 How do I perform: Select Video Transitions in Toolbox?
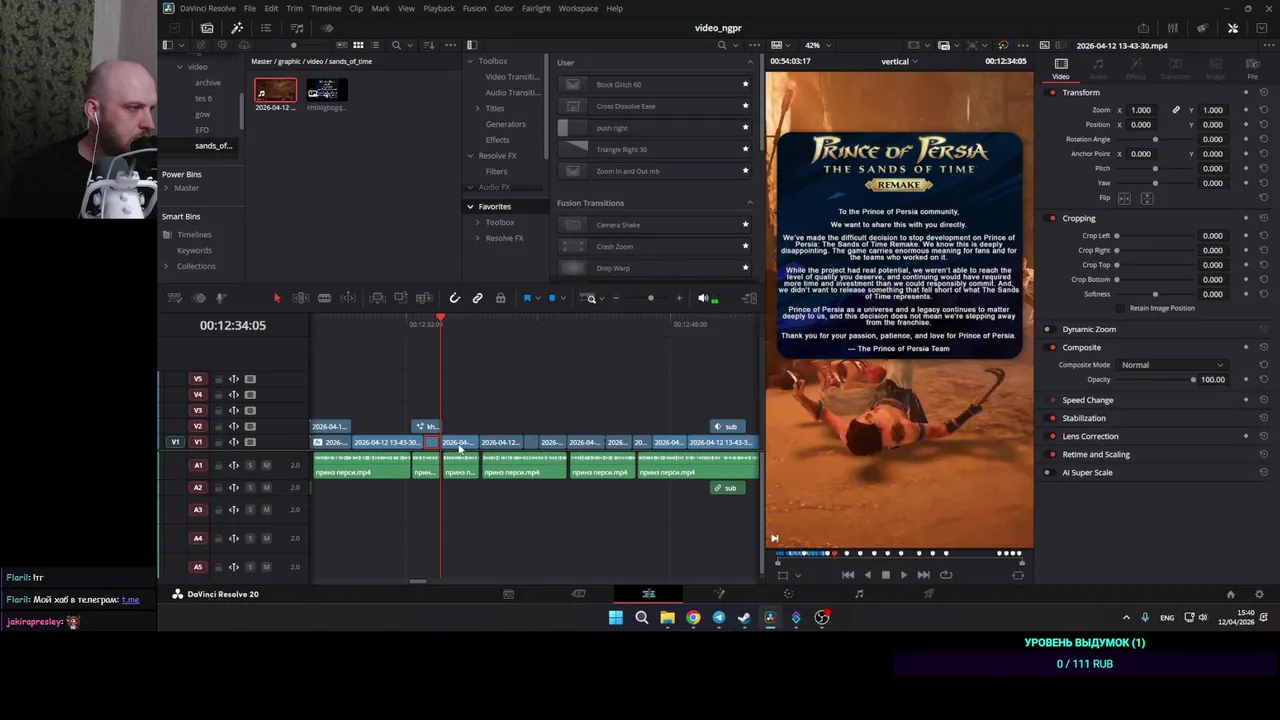[x=512, y=77]
